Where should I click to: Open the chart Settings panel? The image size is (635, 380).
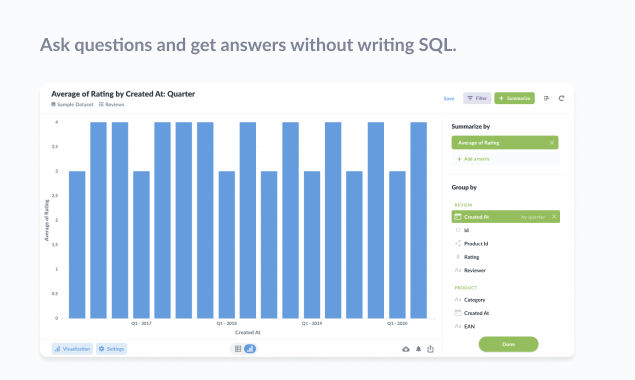(111, 349)
